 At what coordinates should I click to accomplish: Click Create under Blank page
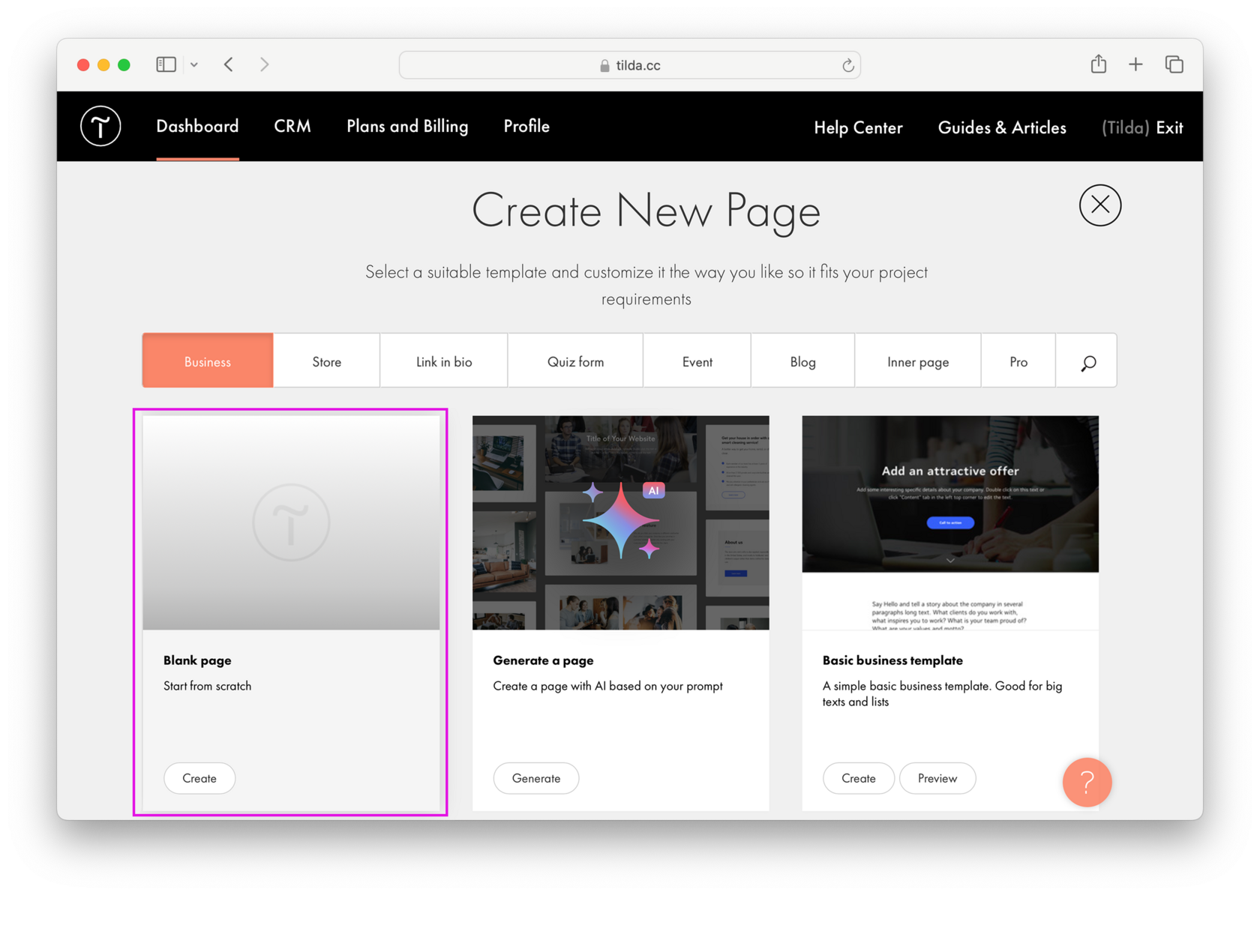[199, 778]
